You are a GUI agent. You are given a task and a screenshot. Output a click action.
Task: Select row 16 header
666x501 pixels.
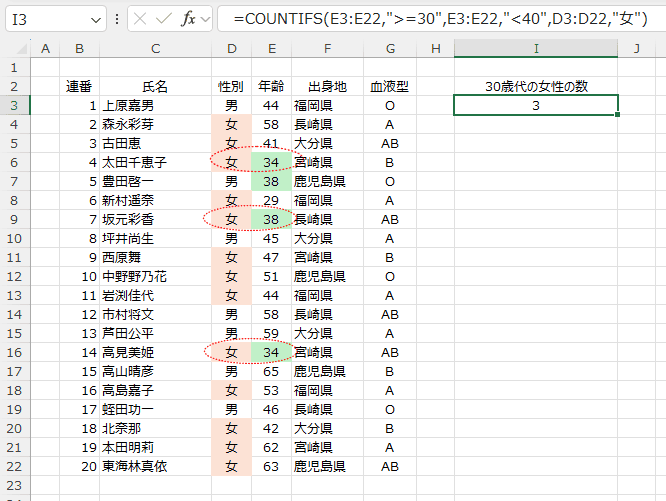(14, 352)
